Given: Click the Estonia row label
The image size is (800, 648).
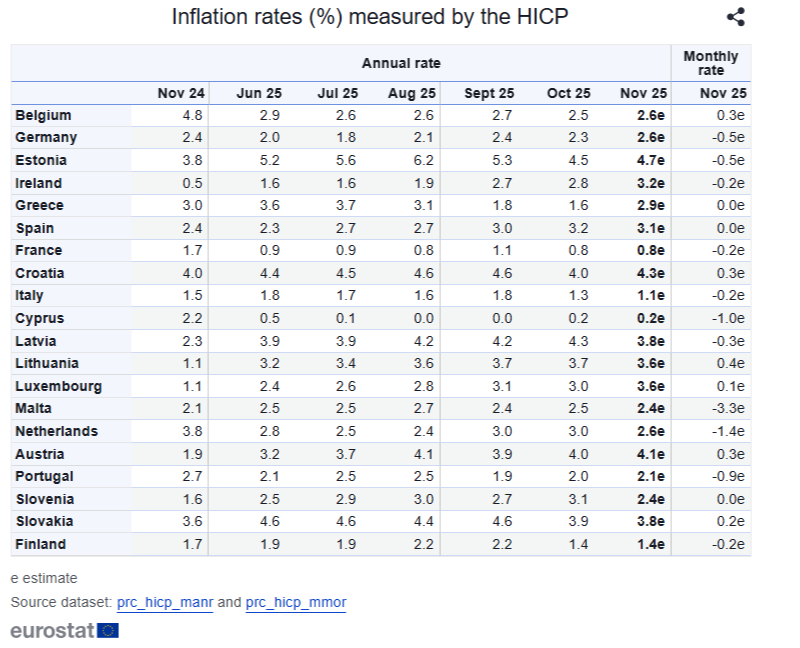Looking at the screenshot, I should click(41, 160).
